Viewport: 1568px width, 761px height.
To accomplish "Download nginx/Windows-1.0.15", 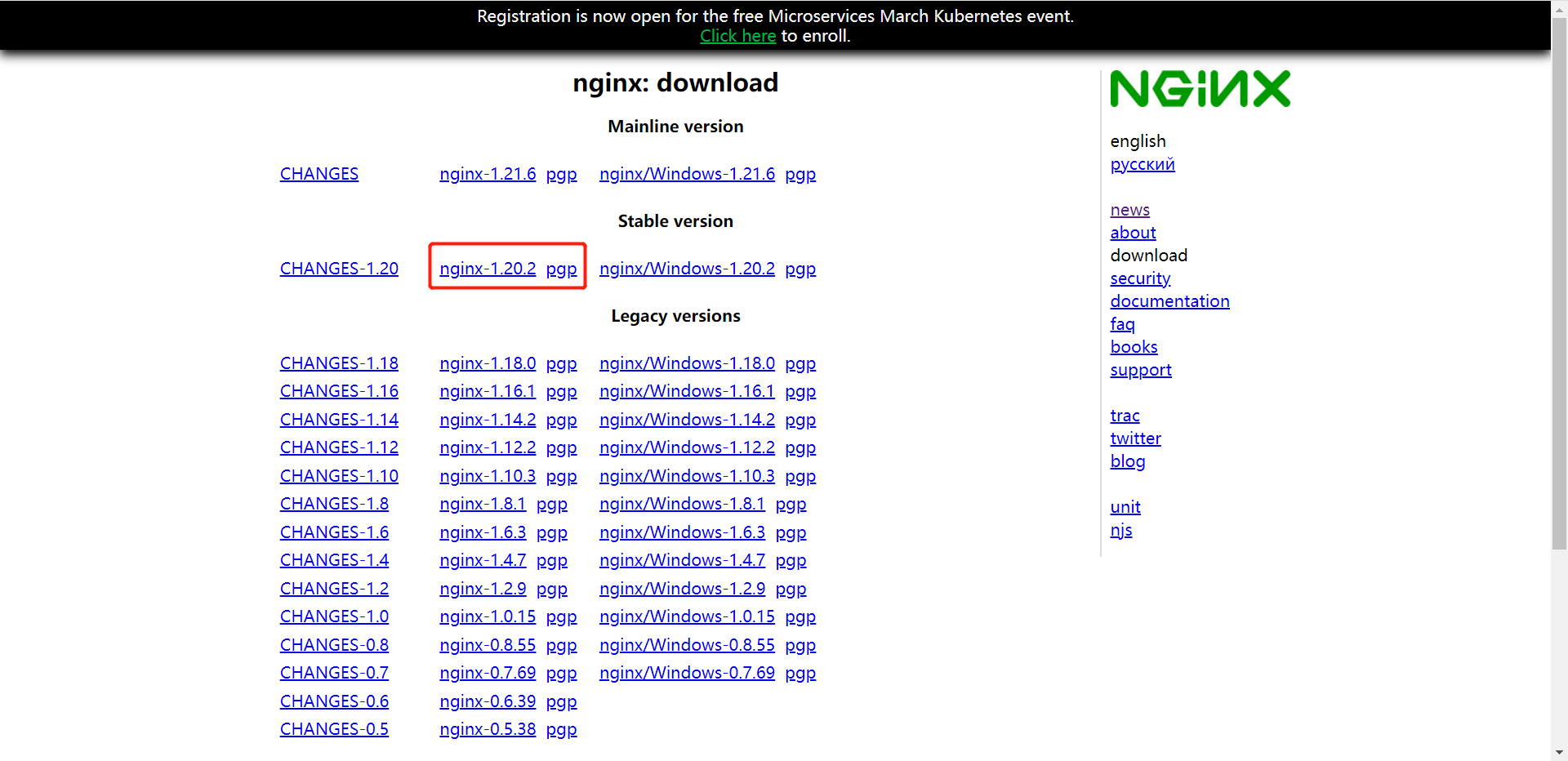I will click(x=687, y=616).
